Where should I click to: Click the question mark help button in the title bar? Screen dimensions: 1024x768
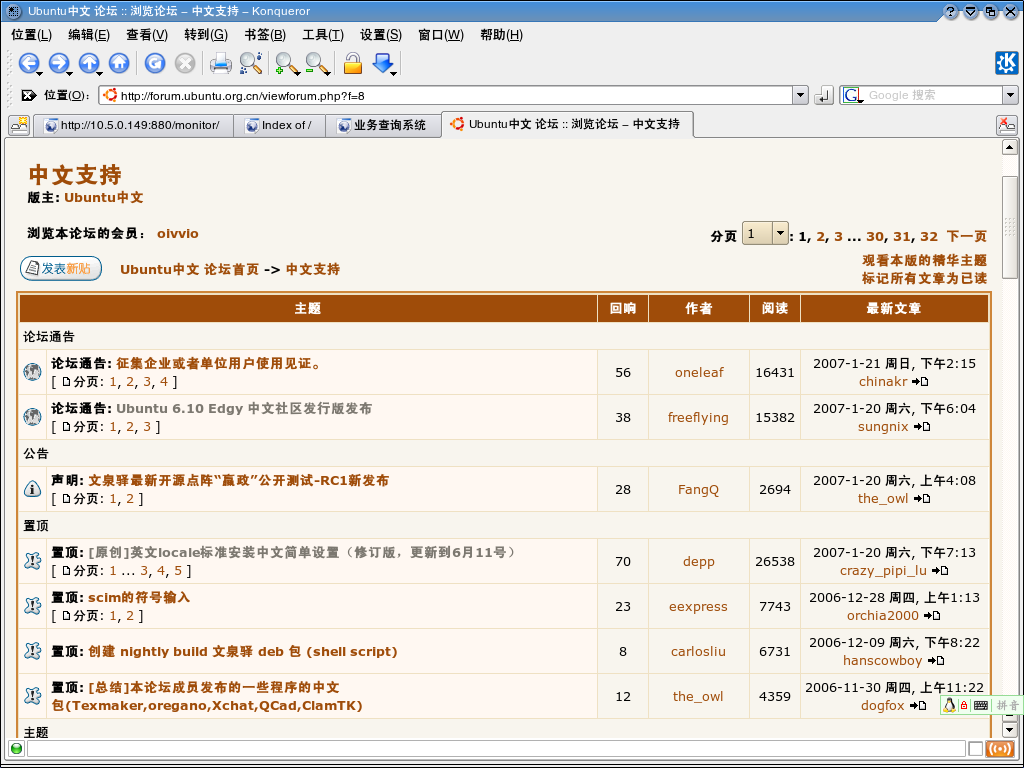click(x=950, y=11)
